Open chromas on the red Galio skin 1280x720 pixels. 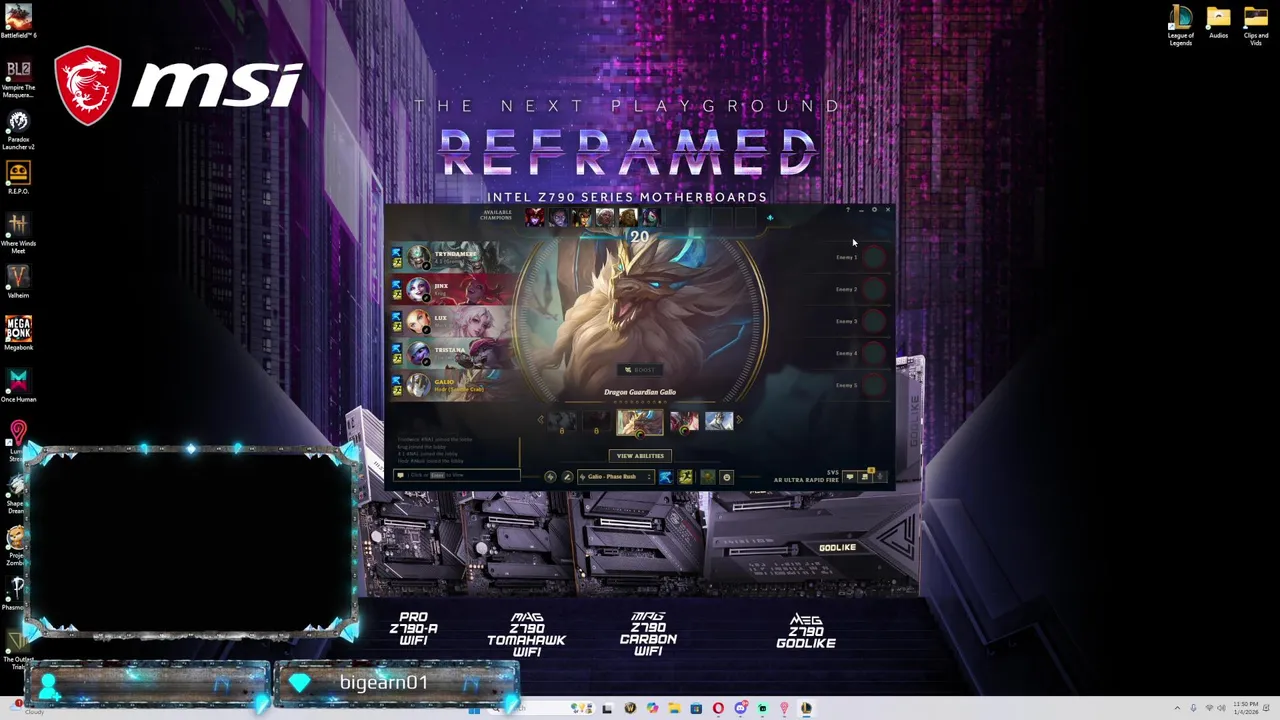(x=684, y=431)
